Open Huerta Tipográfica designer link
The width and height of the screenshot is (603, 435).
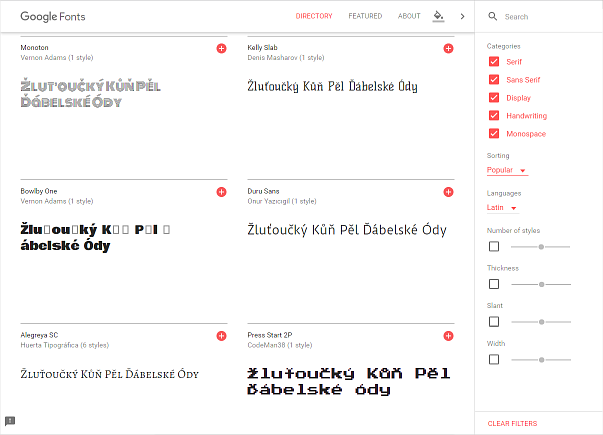click(49, 345)
